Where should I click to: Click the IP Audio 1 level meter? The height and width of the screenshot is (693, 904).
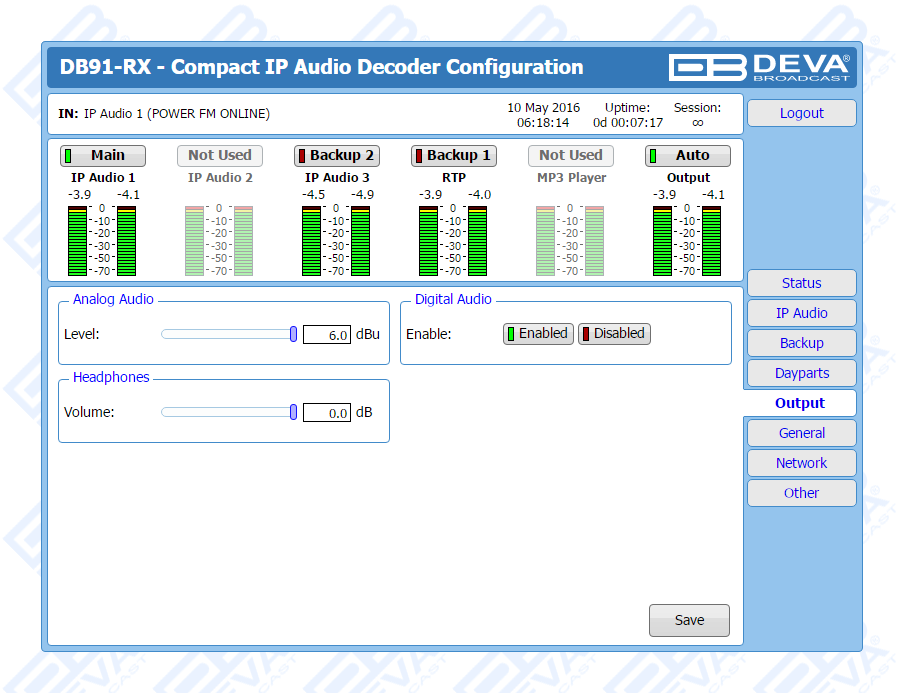(x=103, y=241)
